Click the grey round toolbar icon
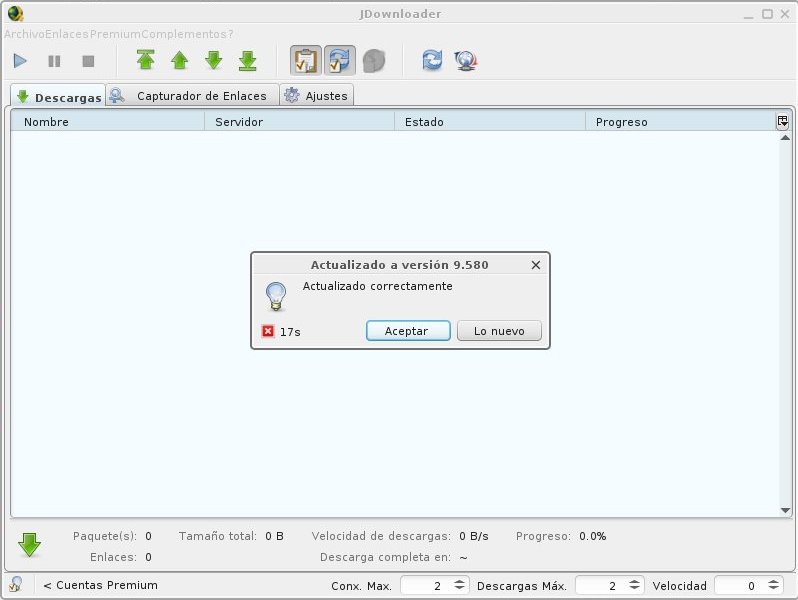798x600 pixels. (x=374, y=61)
